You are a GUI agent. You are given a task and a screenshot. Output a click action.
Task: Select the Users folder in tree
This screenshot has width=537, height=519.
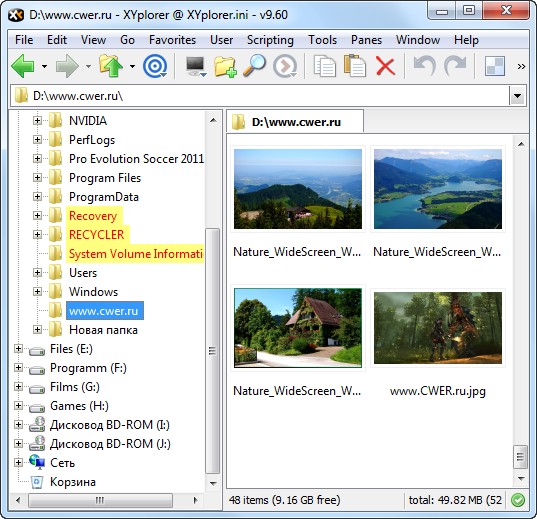pos(83,273)
